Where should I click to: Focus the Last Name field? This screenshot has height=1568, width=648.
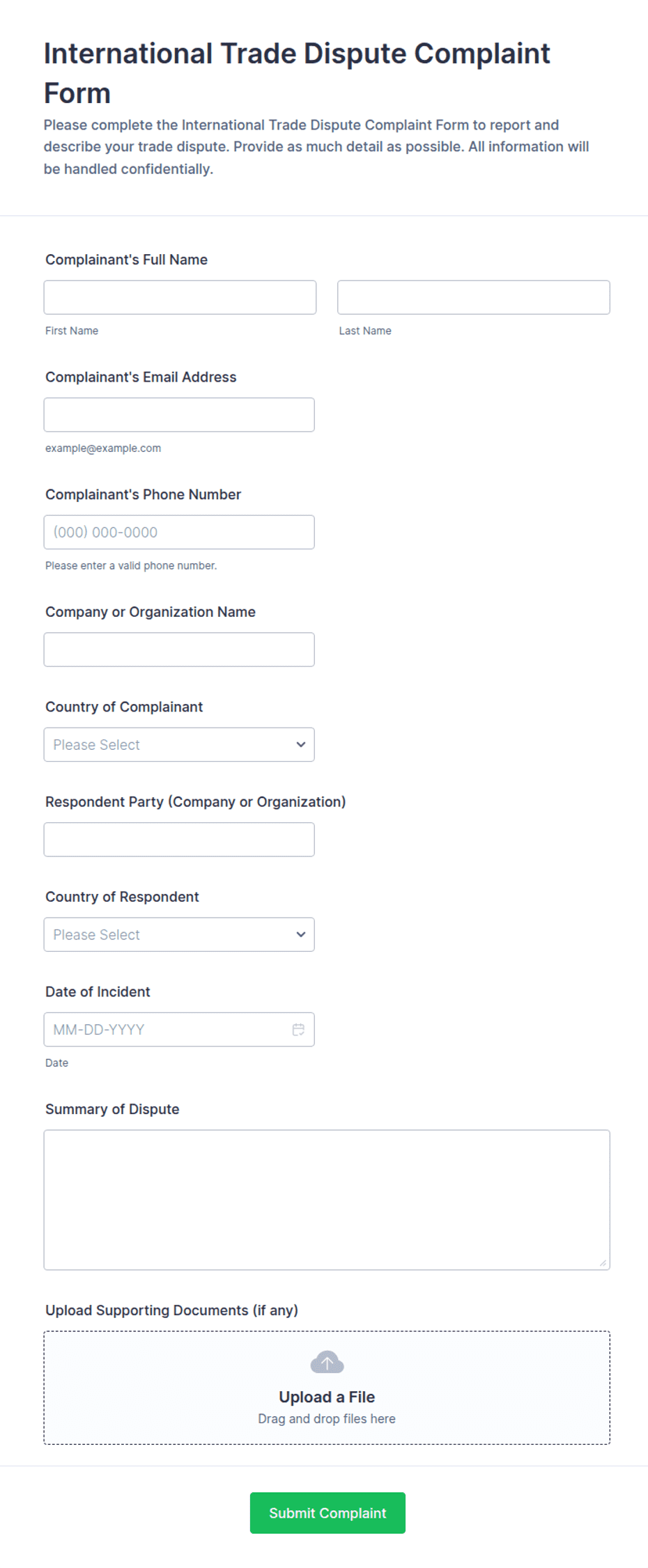(474, 297)
